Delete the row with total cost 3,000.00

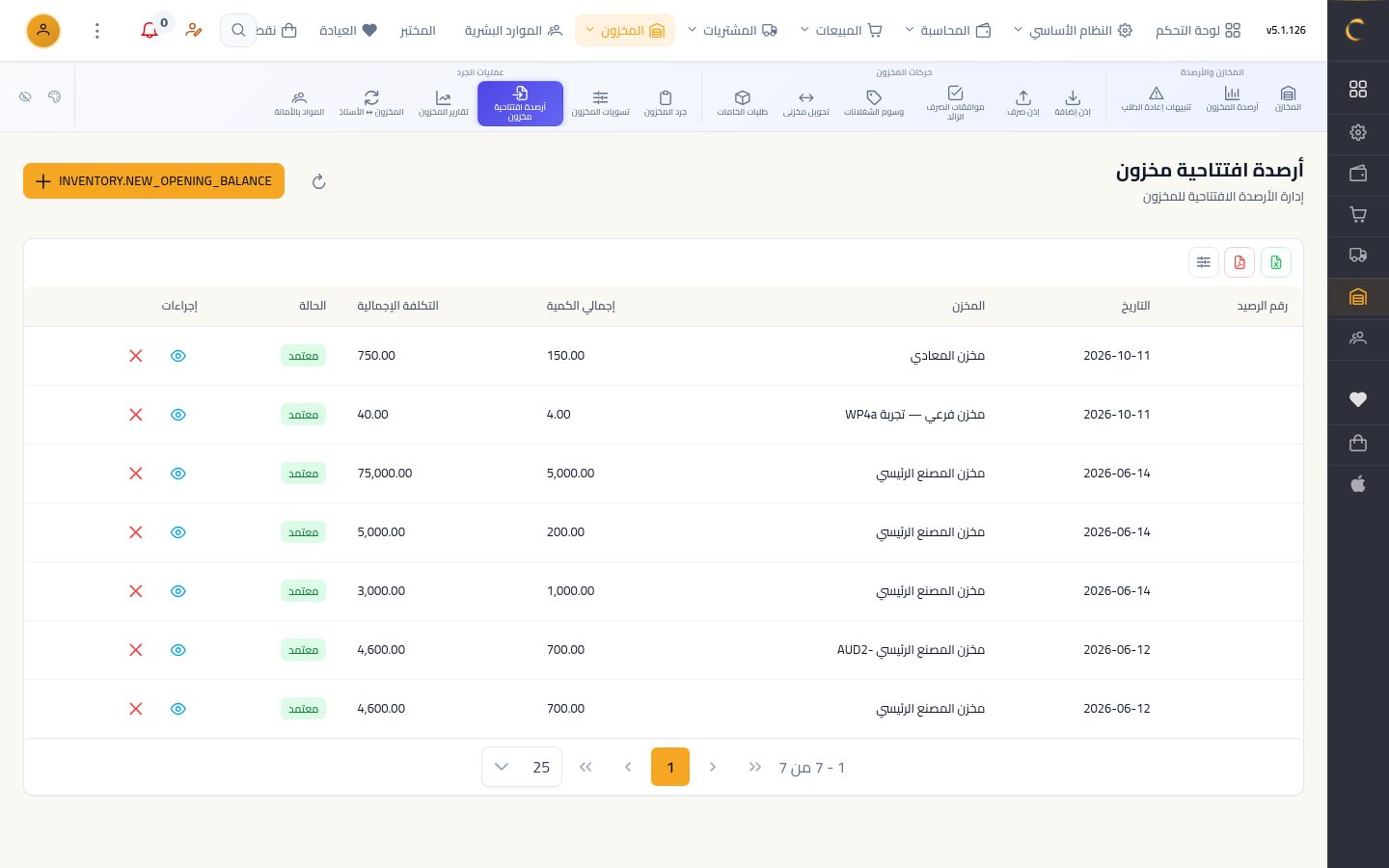point(136,591)
